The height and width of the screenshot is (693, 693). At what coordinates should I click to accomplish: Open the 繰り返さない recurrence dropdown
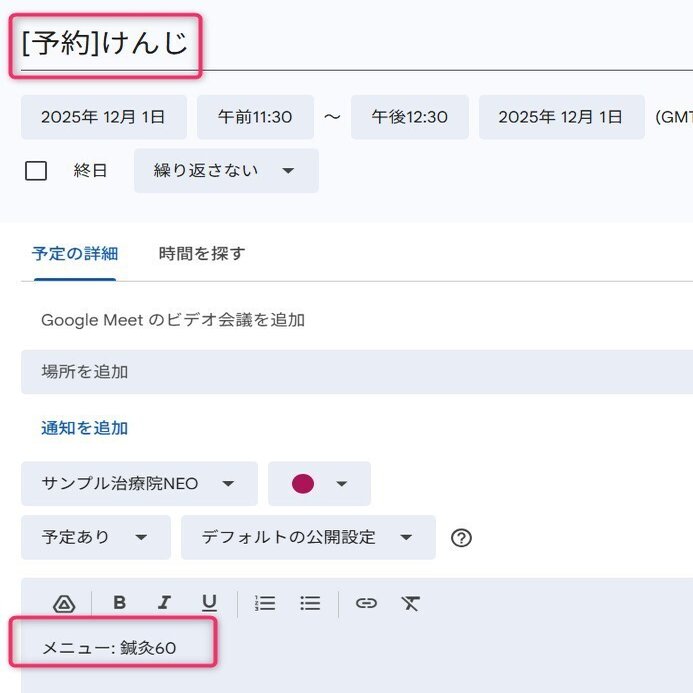226,171
